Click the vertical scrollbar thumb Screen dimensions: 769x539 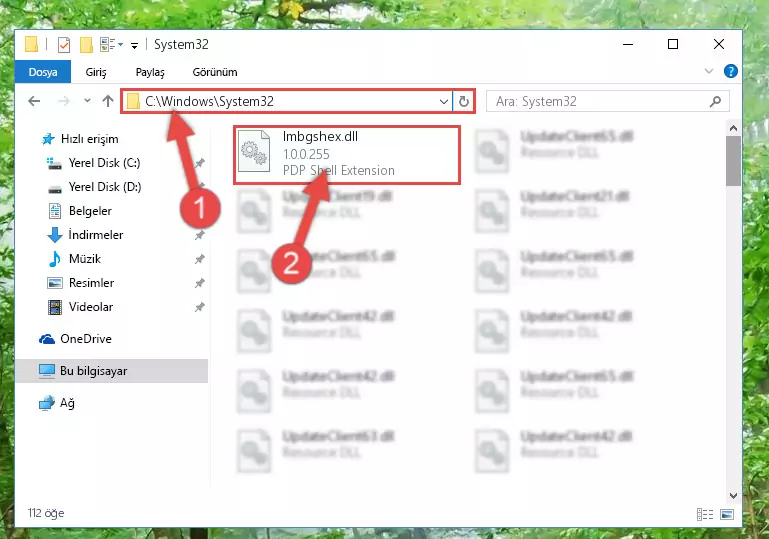point(733,161)
